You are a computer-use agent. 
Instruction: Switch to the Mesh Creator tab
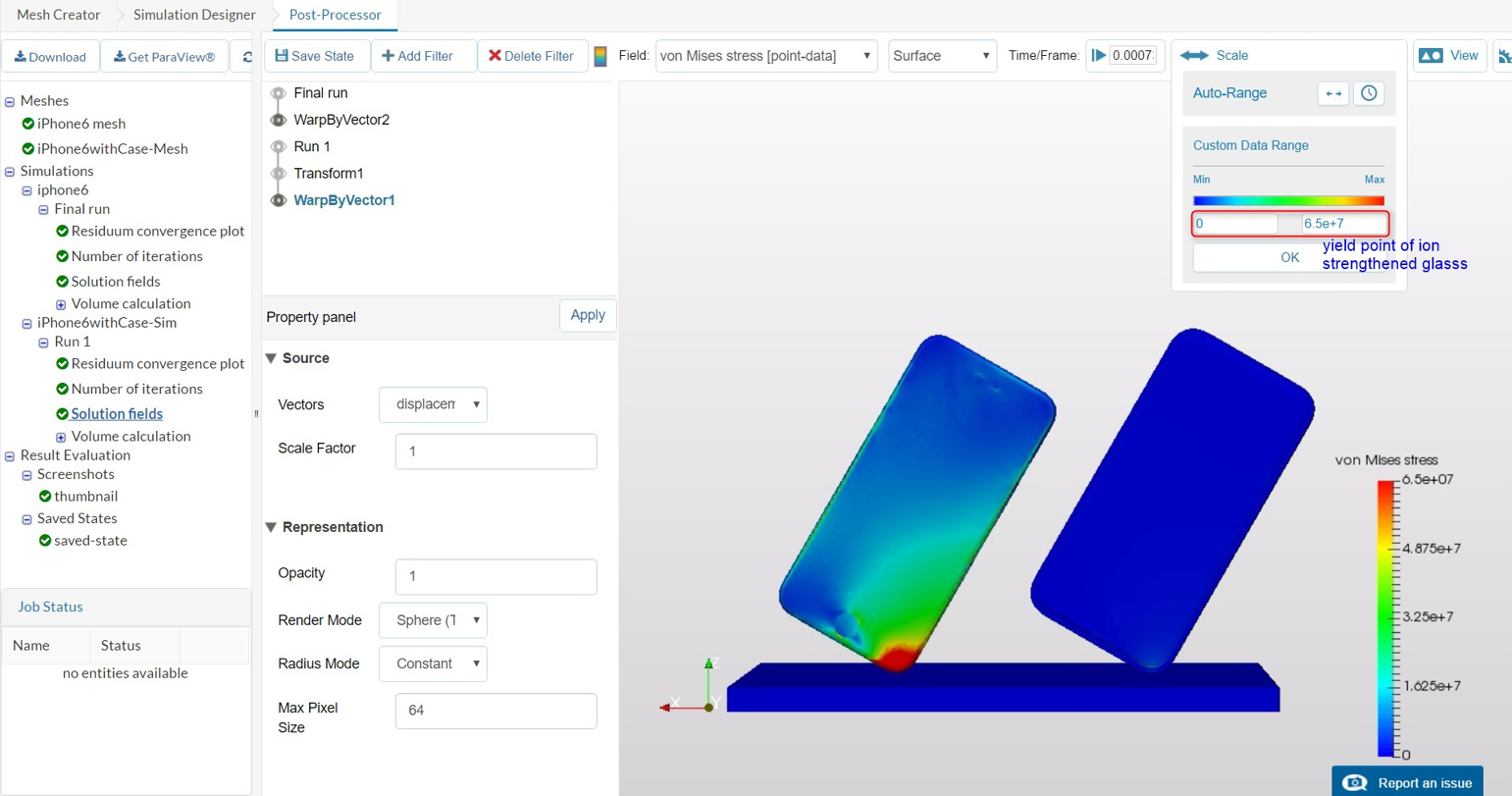[58, 15]
